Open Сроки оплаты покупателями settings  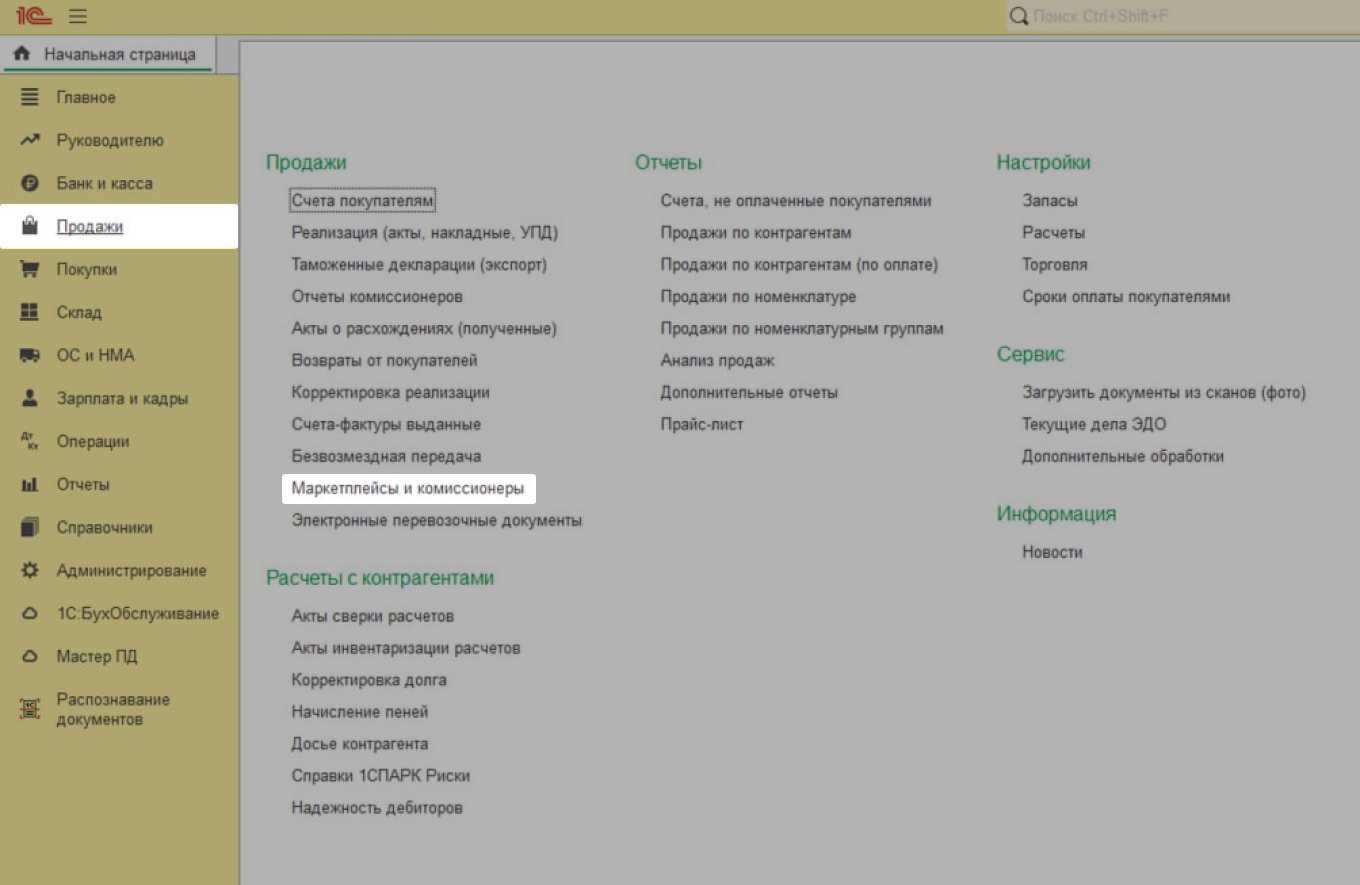tap(1126, 297)
